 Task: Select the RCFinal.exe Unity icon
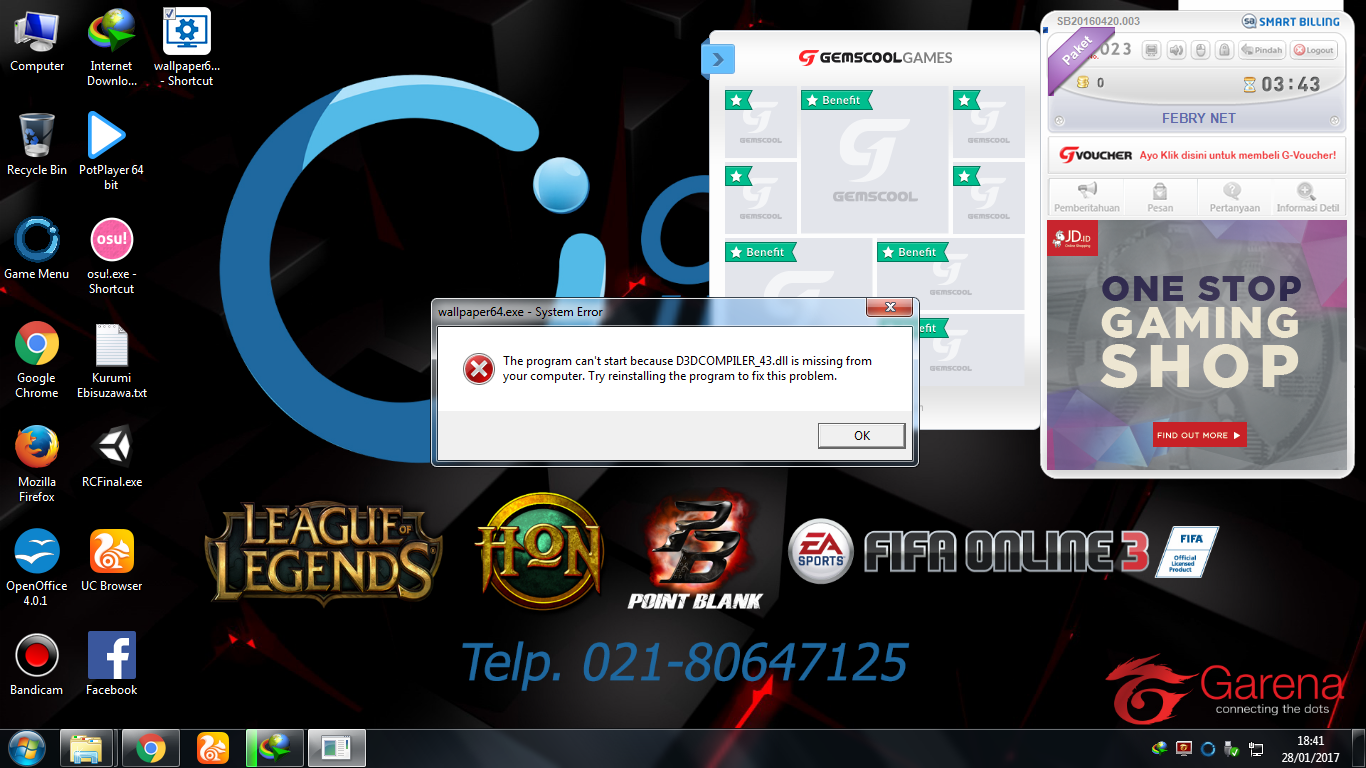[111, 456]
